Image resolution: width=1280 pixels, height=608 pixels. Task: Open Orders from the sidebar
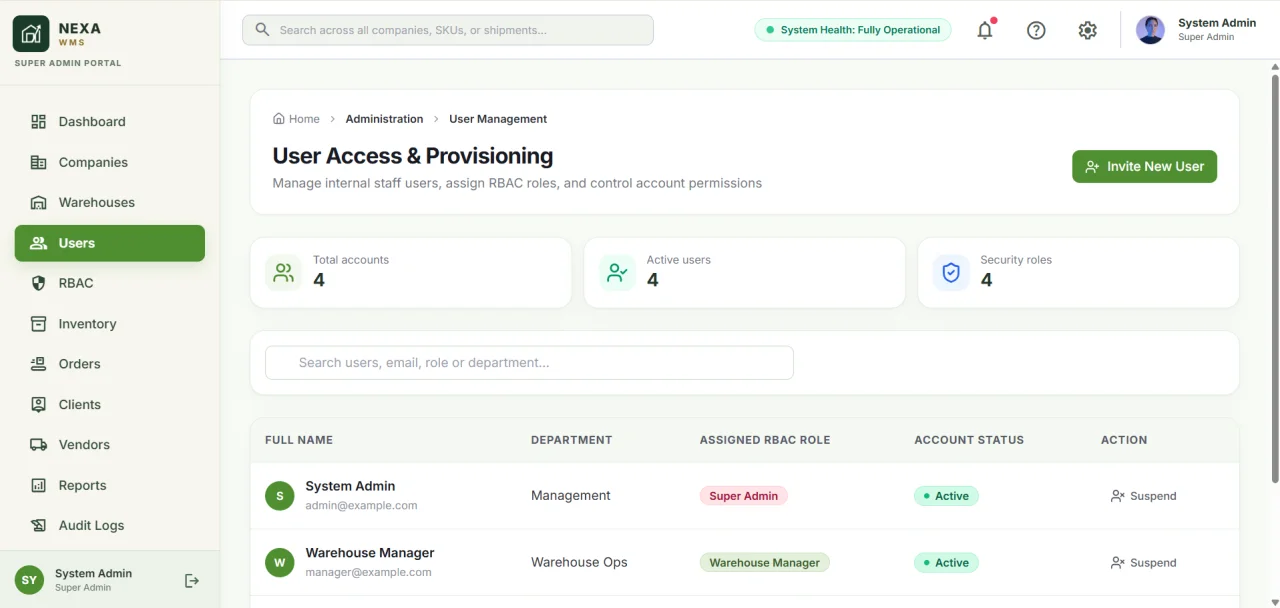pyautogui.click(x=110, y=364)
